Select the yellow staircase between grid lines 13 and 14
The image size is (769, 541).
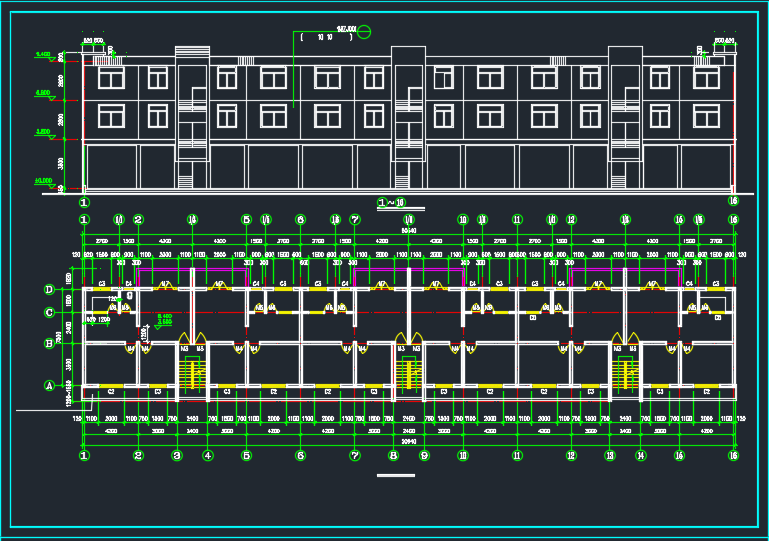click(x=625, y=374)
